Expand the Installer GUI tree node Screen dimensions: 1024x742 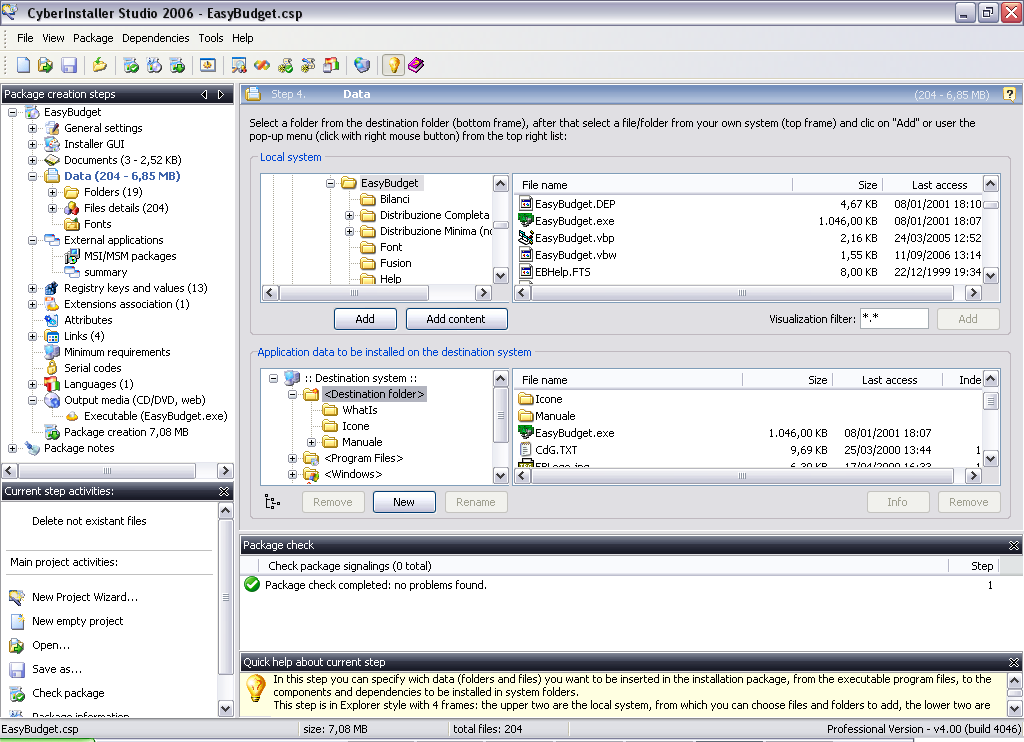pos(33,144)
